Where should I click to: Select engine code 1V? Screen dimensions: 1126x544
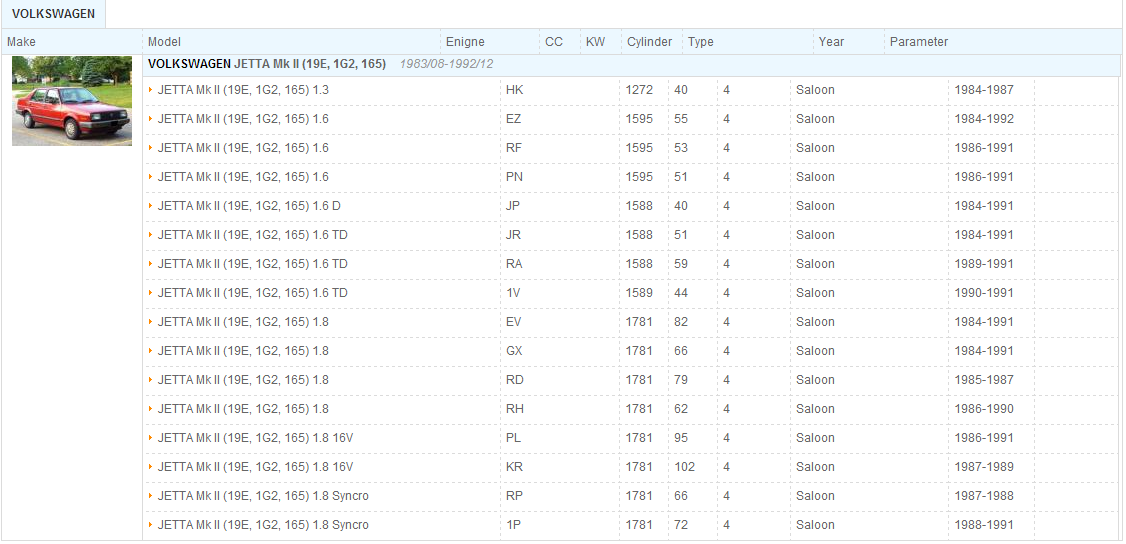[513, 293]
